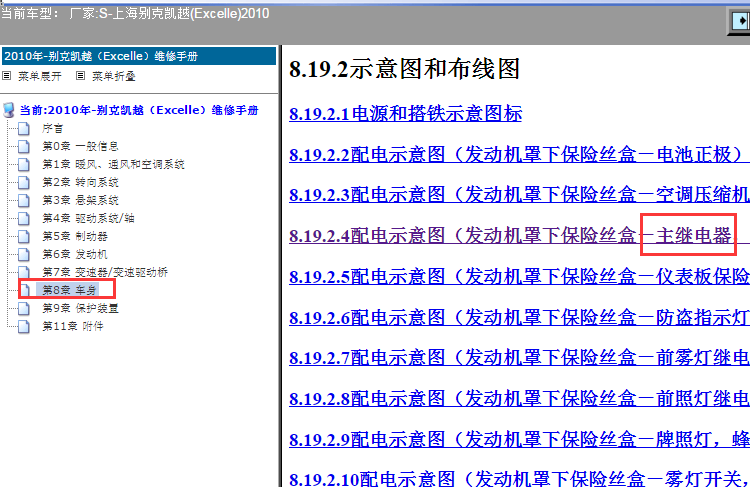750x487 pixels.
Task: Open 第9章 保护装置 chapter
Action: pos(80,309)
